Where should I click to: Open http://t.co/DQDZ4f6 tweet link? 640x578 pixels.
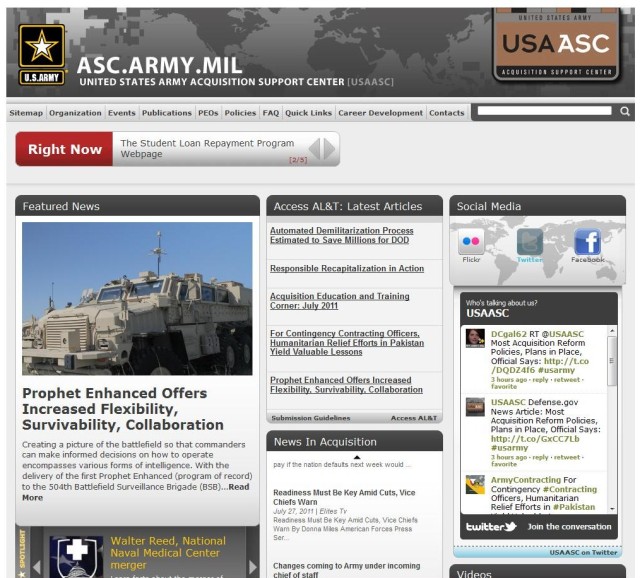(x=540, y=365)
